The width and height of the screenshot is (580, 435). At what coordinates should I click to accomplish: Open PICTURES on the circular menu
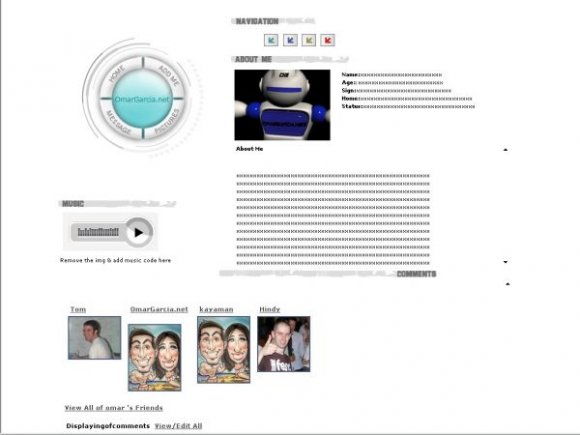(x=167, y=121)
